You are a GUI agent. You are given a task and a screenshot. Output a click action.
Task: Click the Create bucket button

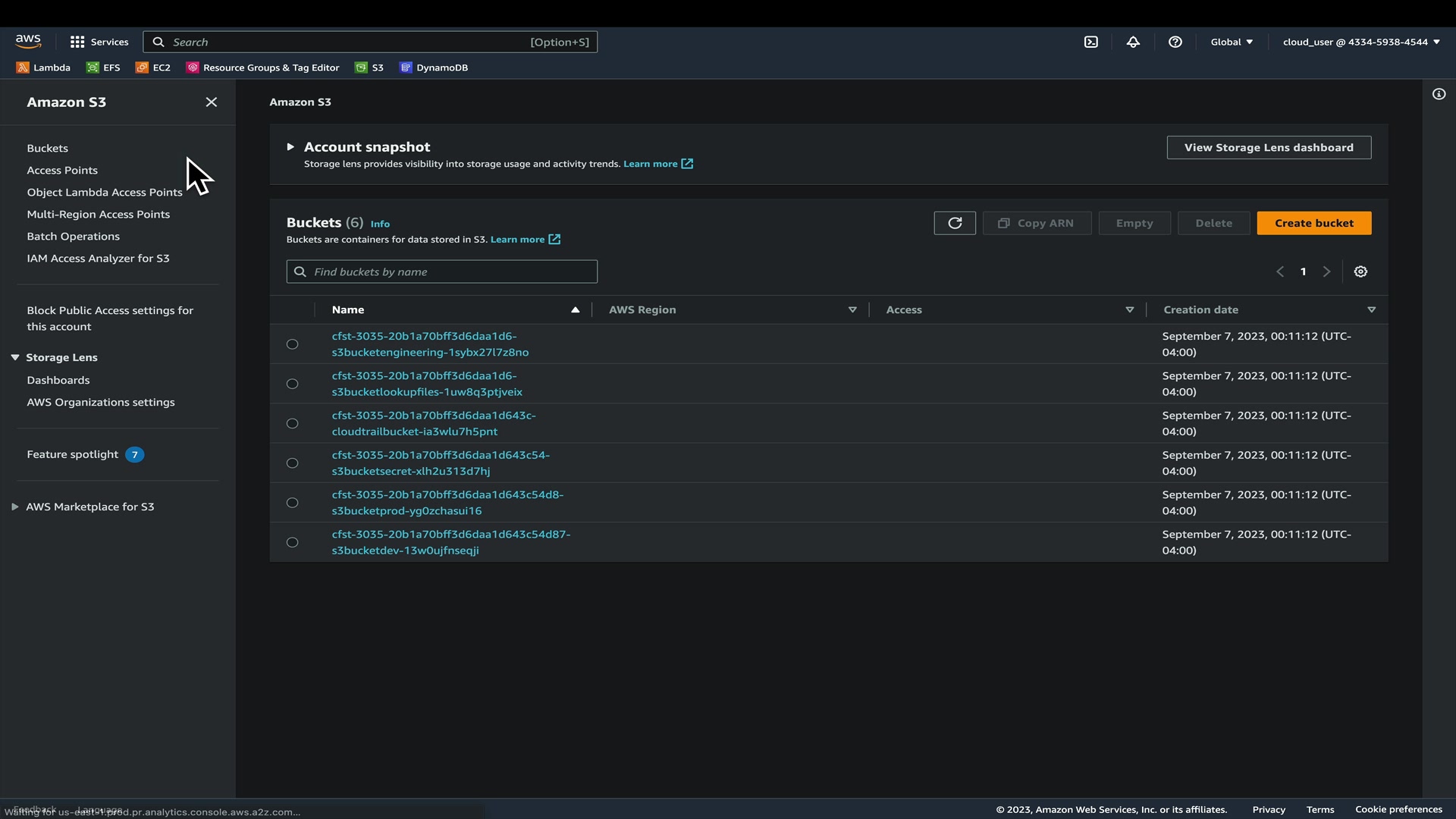pyautogui.click(x=1313, y=223)
